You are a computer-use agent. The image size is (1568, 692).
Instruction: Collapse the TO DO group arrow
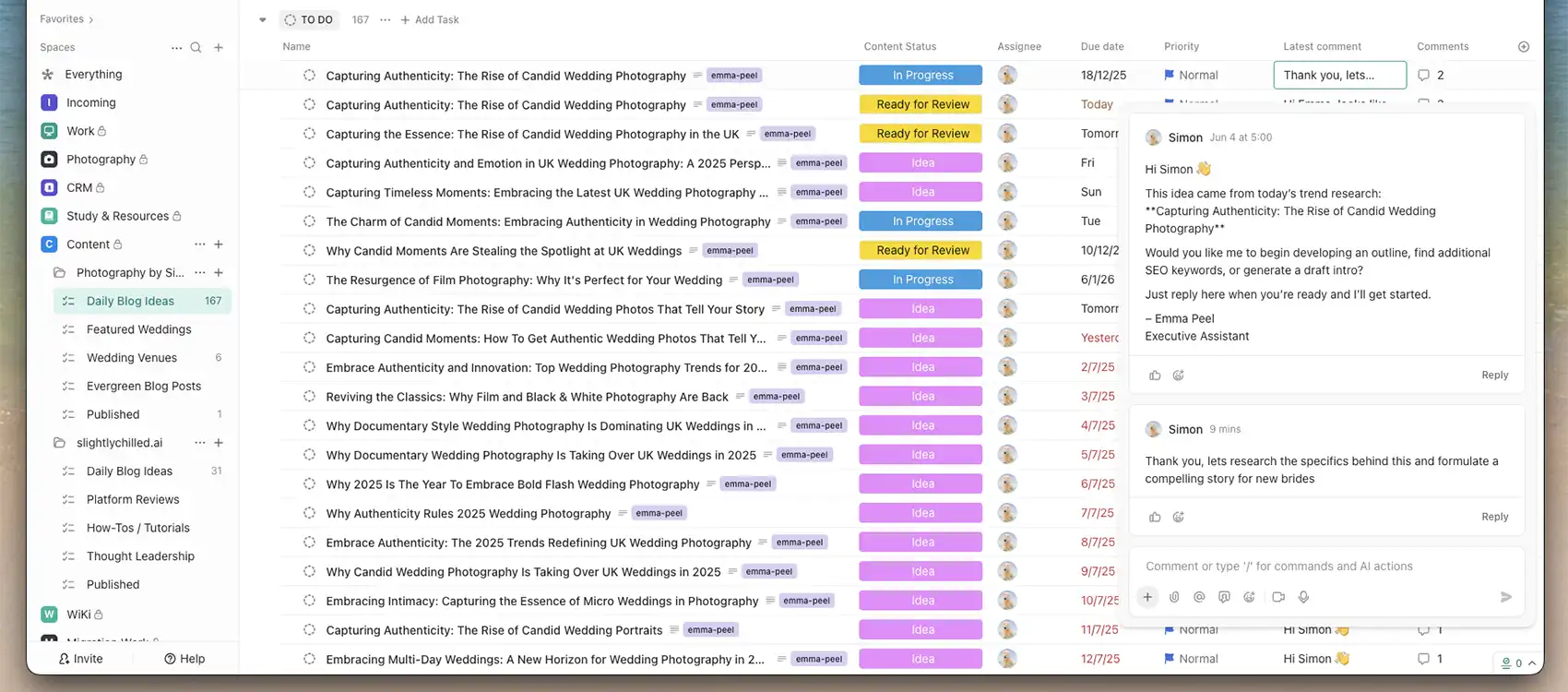click(263, 19)
